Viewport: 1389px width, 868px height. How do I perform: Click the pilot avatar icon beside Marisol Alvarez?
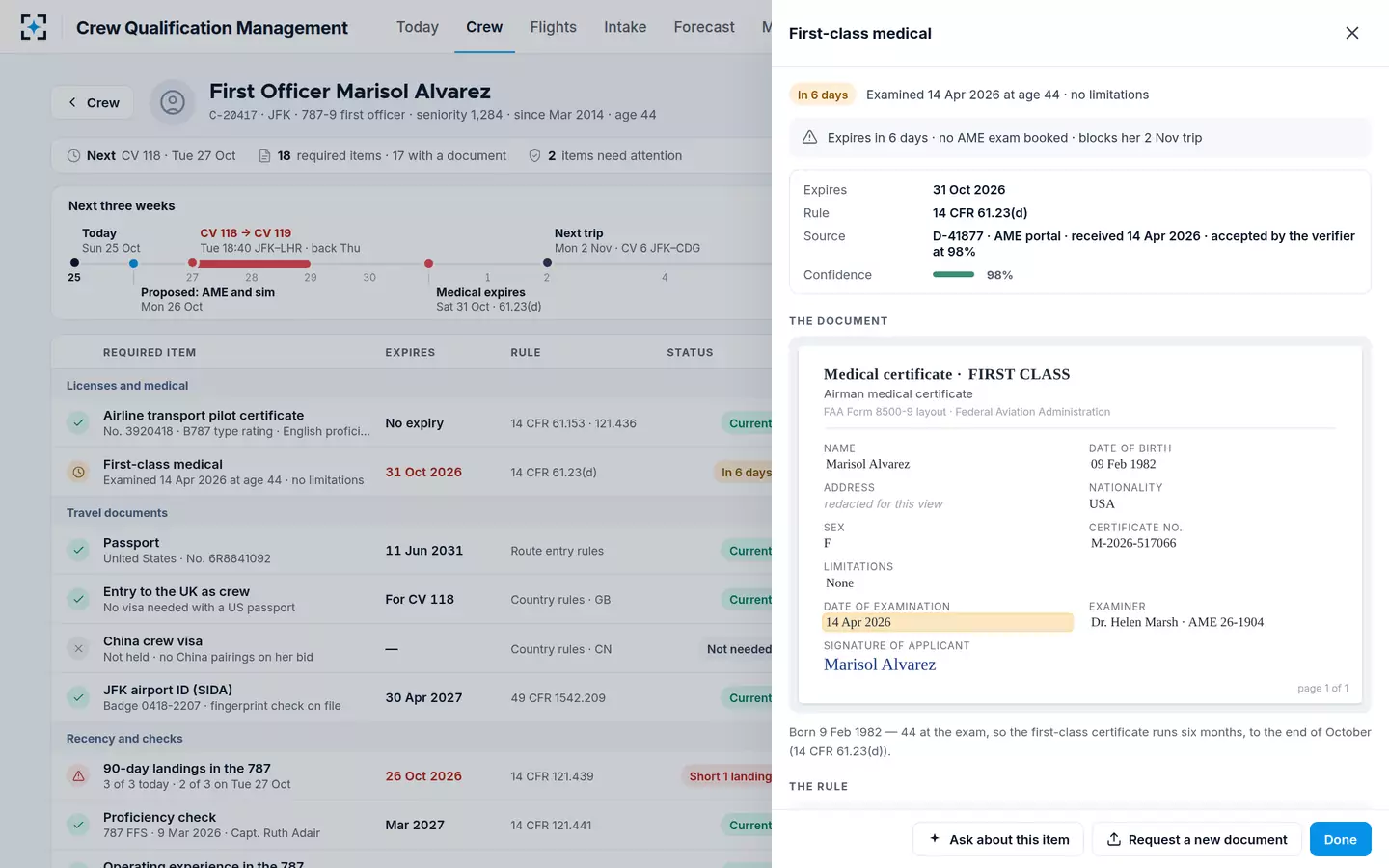tap(173, 102)
